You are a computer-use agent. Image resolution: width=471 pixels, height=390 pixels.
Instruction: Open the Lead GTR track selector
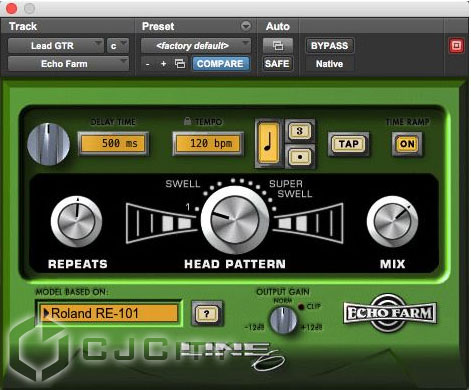[x=56, y=46]
